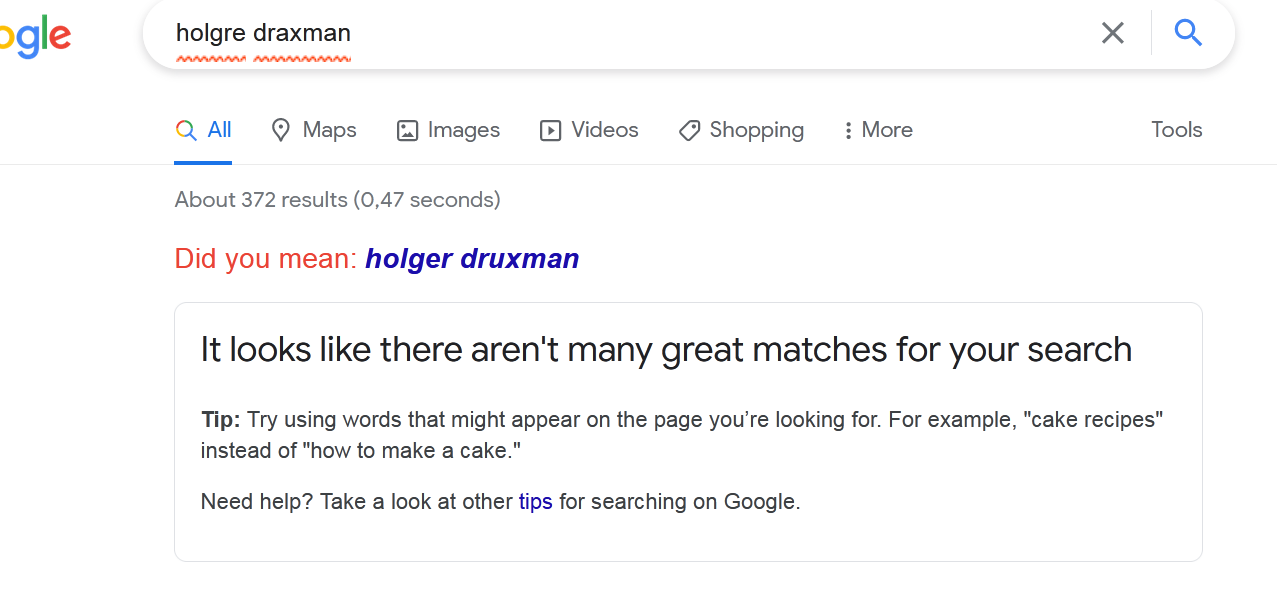Image resolution: width=1277 pixels, height=591 pixels.
Task: Clear the search query with the X icon
Action: 1112,33
